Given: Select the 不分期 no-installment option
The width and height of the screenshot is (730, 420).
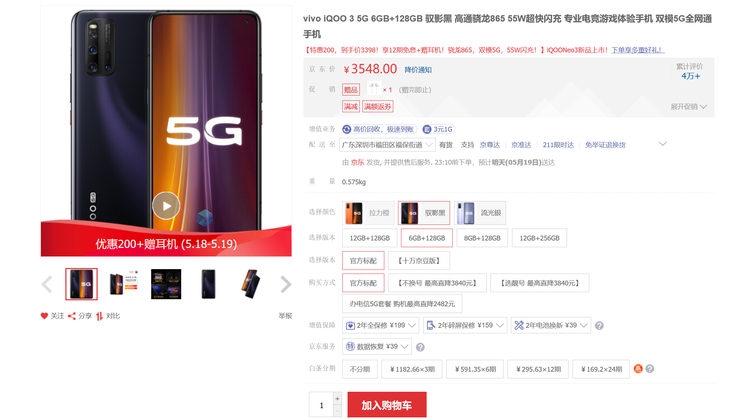Looking at the screenshot, I should coord(359,369).
